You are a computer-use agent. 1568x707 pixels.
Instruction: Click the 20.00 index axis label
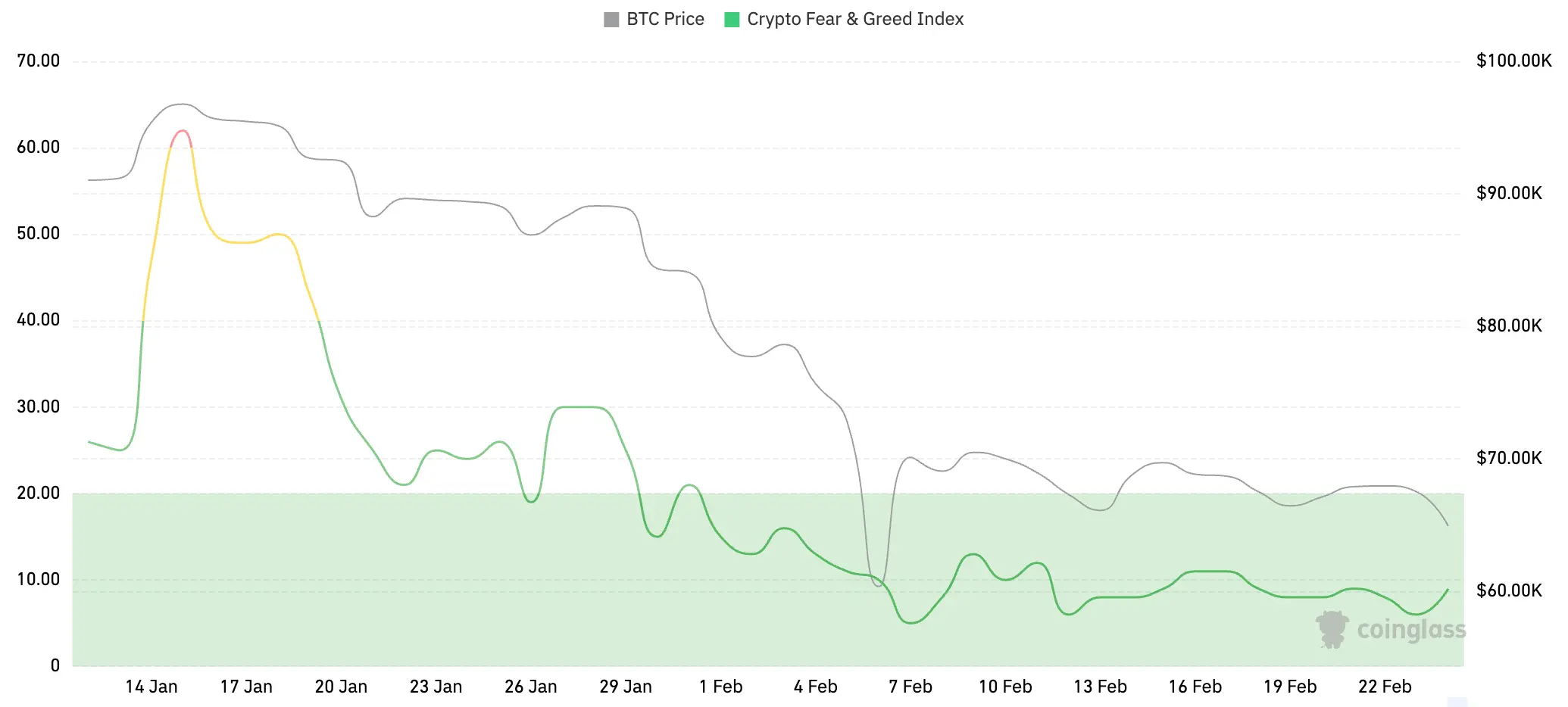(39, 493)
